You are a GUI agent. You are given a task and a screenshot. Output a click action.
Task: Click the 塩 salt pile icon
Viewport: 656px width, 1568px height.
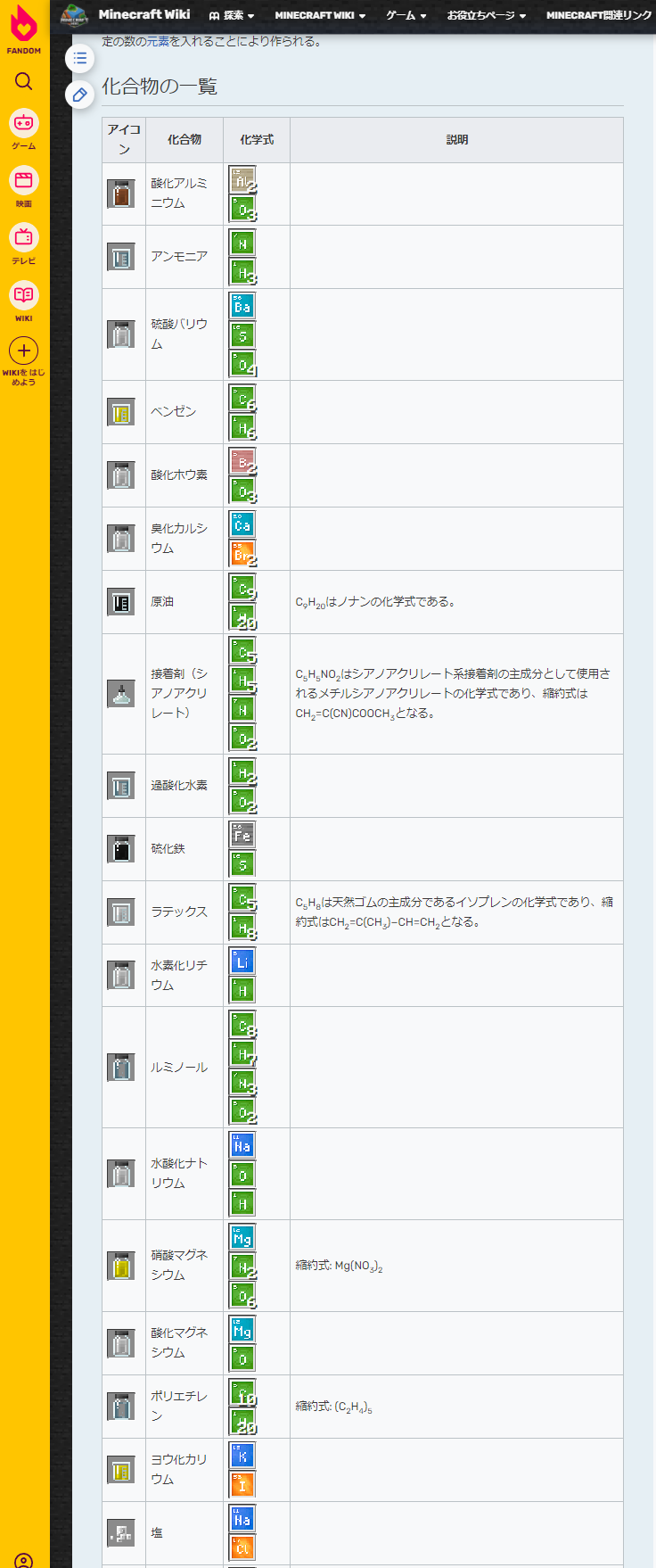[121, 1532]
